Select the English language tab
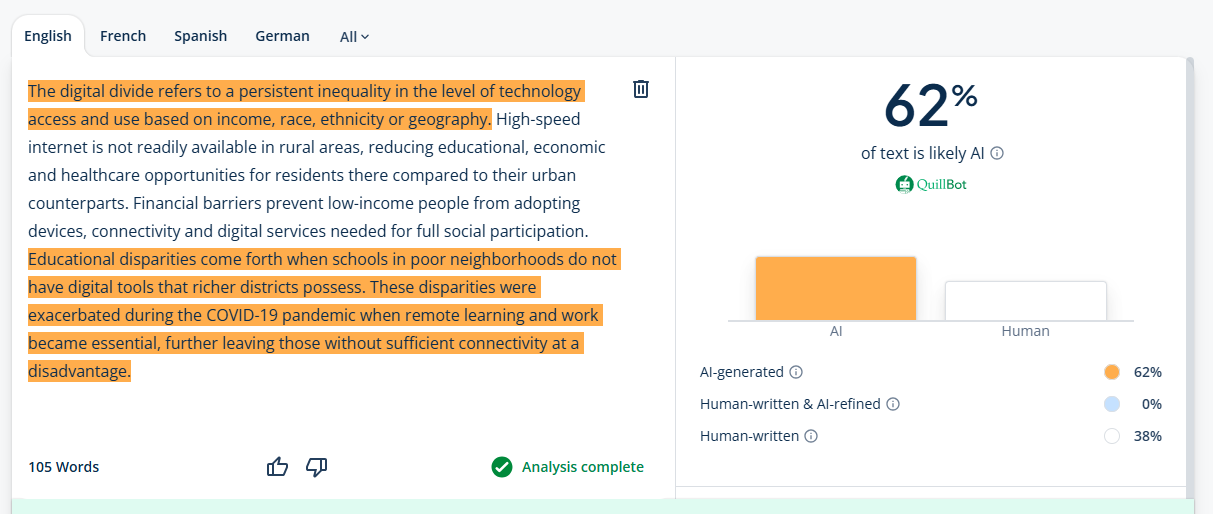1213x514 pixels. tap(48, 36)
